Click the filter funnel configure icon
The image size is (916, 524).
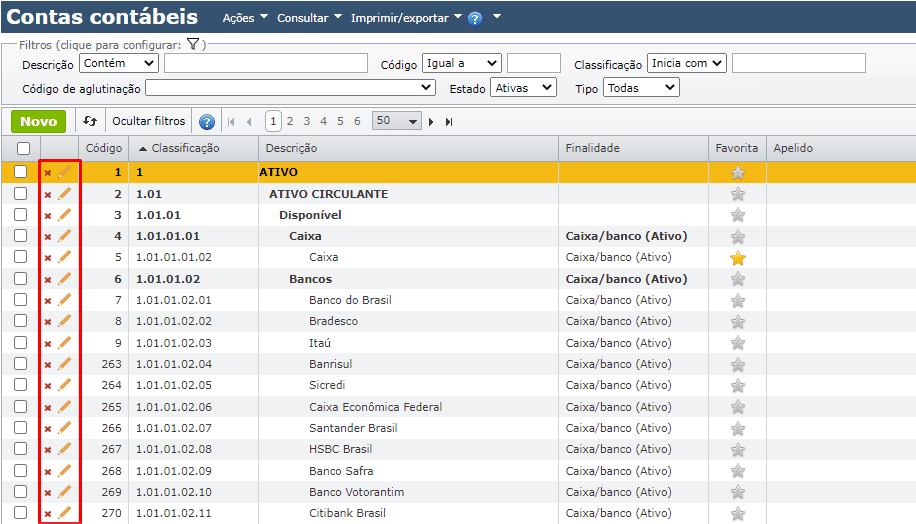194,44
